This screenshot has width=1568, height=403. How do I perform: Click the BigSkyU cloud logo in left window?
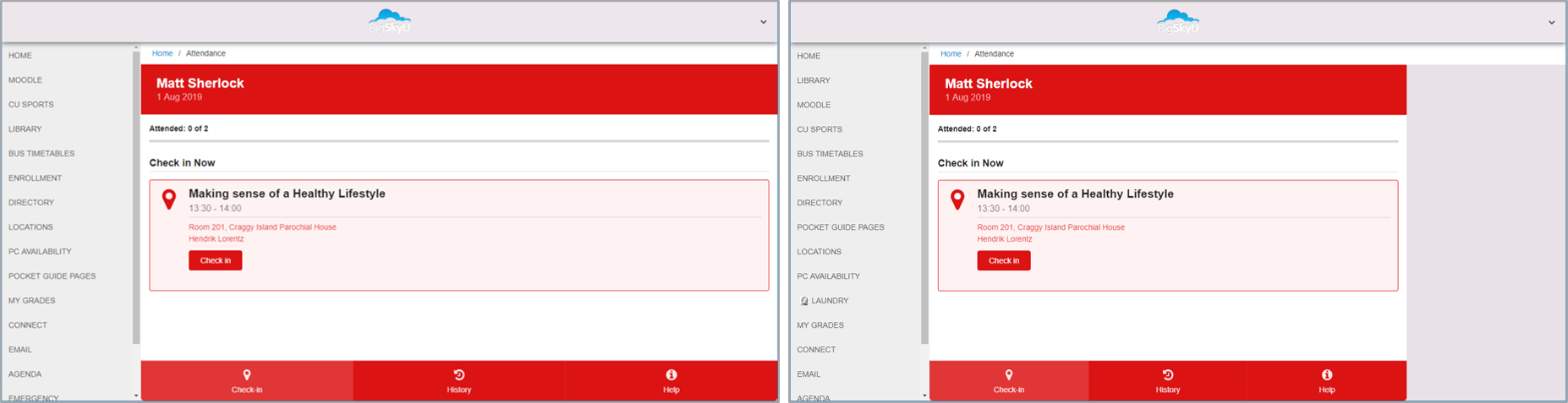pos(390,22)
